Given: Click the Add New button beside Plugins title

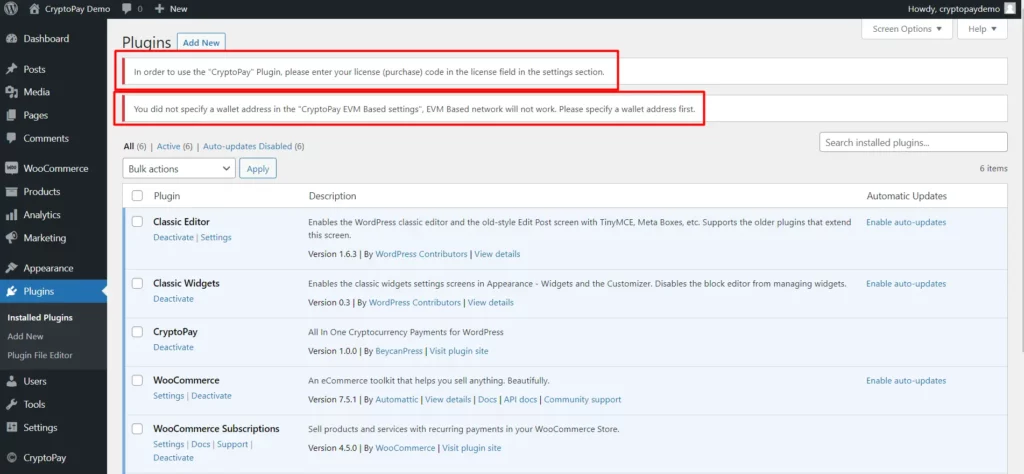Looking at the screenshot, I should pyautogui.click(x=201, y=42).
